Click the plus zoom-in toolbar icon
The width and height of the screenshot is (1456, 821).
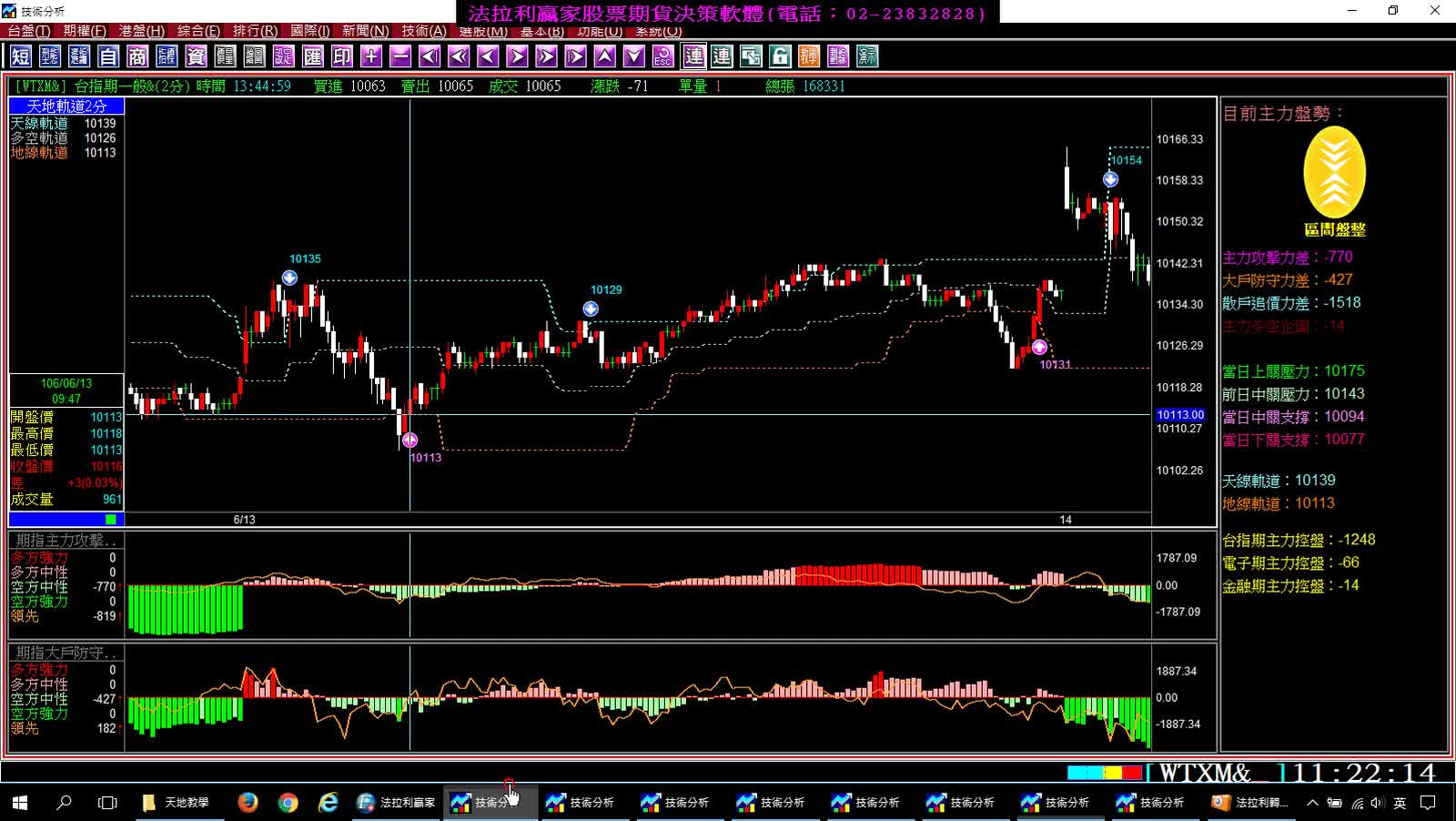(x=371, y=56)
